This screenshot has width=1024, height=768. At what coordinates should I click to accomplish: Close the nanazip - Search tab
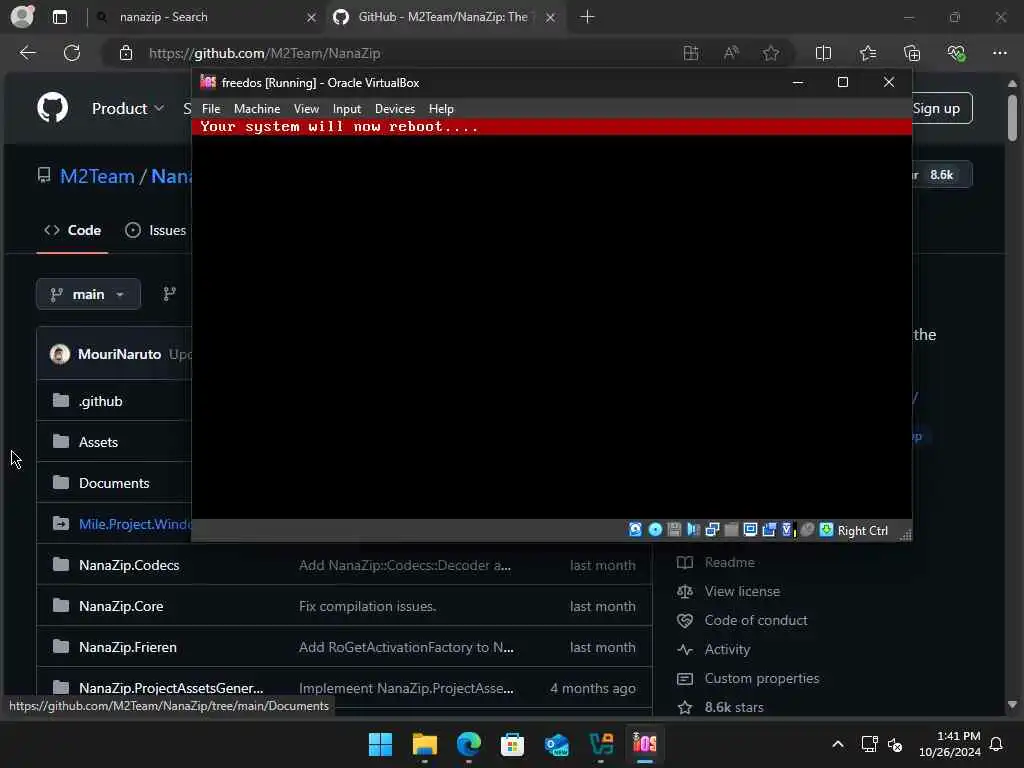[312, 18]
